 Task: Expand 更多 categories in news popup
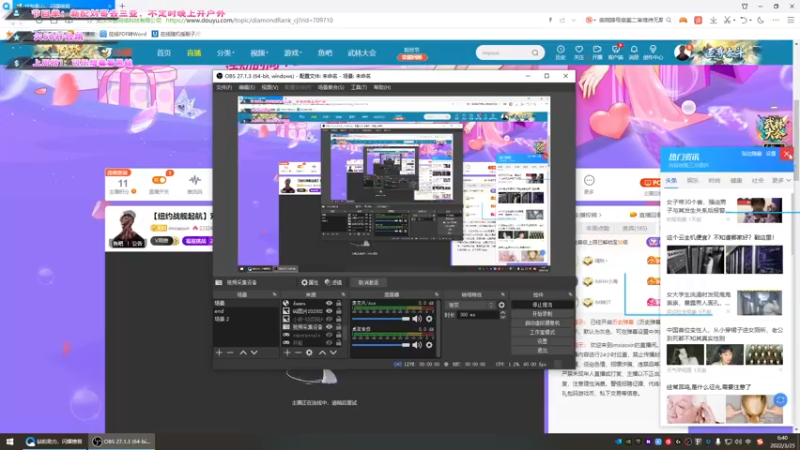pos(781,181)
